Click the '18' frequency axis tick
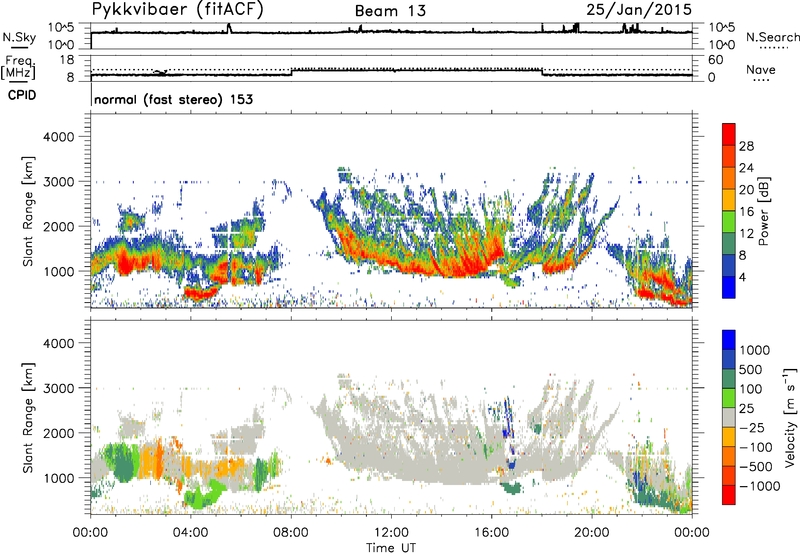The image size is (800, 554). [x=67, y=60]
